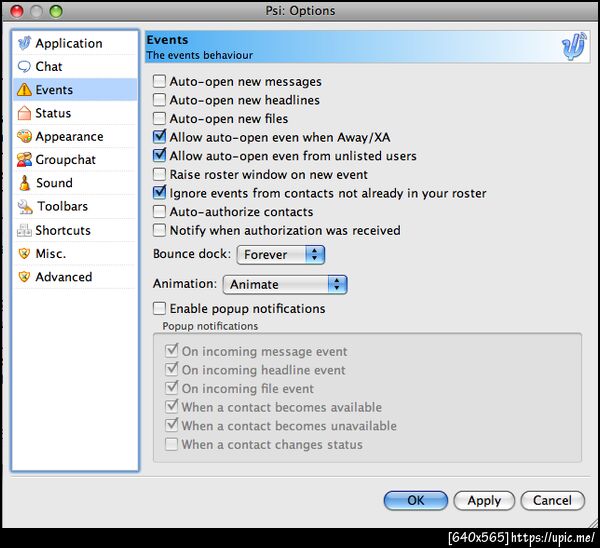Viewport: 600px width, 548px height.
Task: Click the Shortcuts keyboard icon
Action: [24, 230]
